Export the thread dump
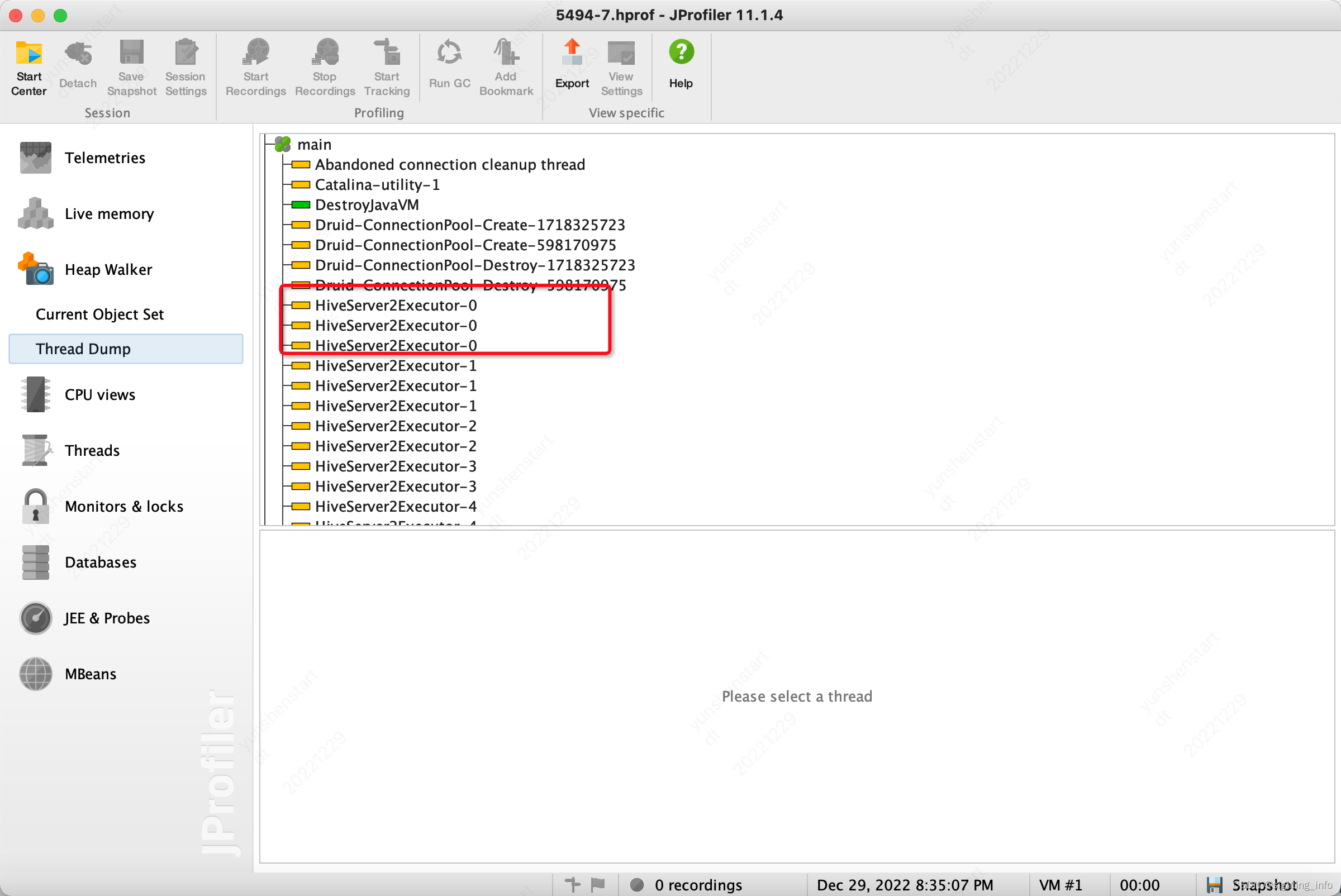The height and width of the screenshot is (896, 1341). 572,63
